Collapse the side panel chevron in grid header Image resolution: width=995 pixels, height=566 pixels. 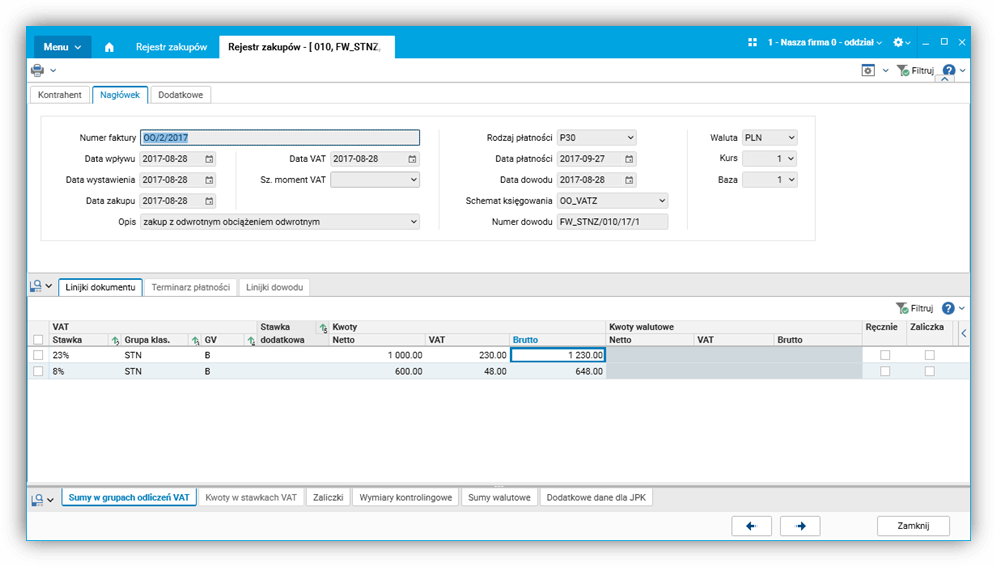963,333
